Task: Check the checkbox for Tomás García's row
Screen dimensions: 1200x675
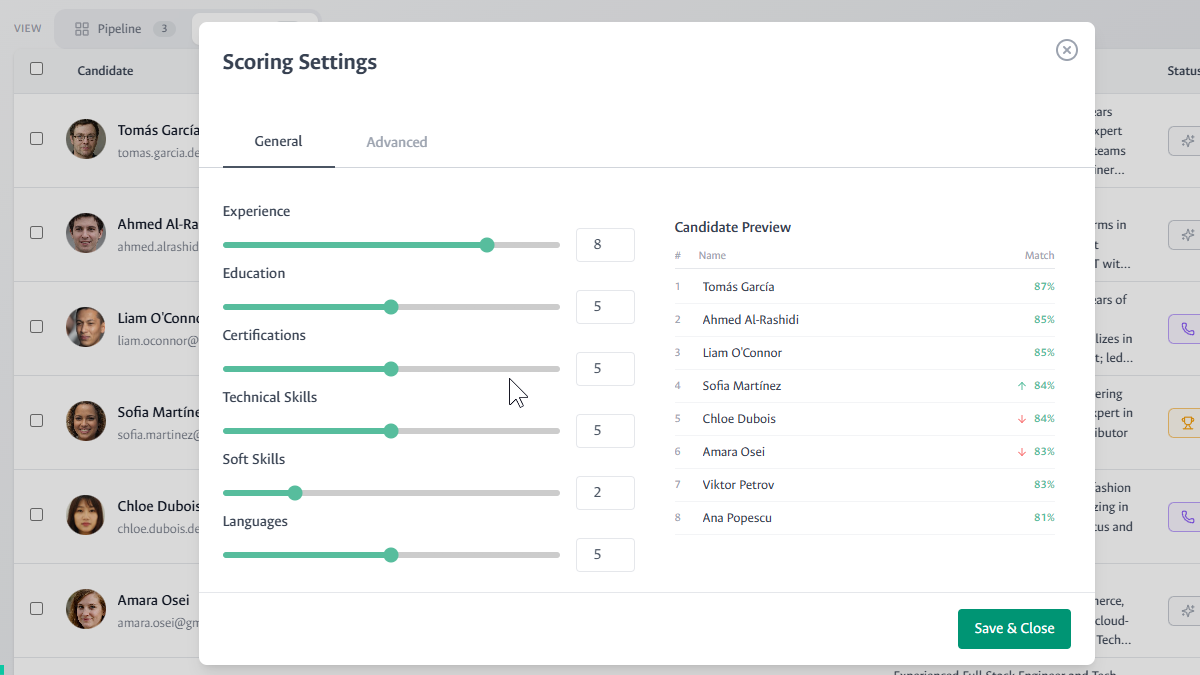Action: click(x=37, y=139)
